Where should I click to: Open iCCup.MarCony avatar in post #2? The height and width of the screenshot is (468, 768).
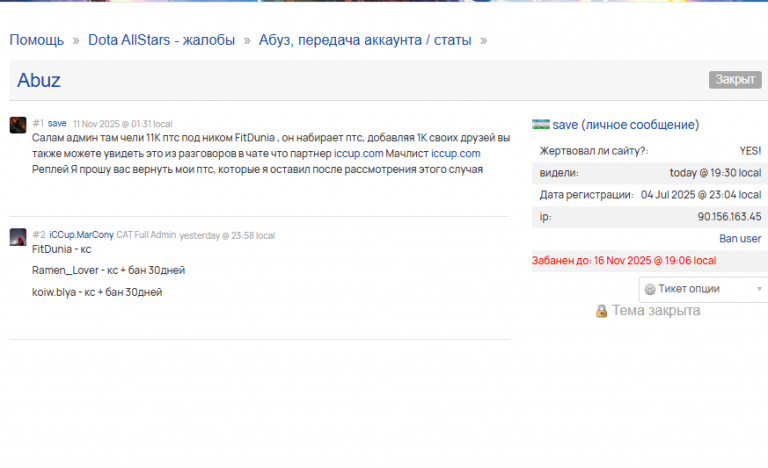(x=18, y=237)
